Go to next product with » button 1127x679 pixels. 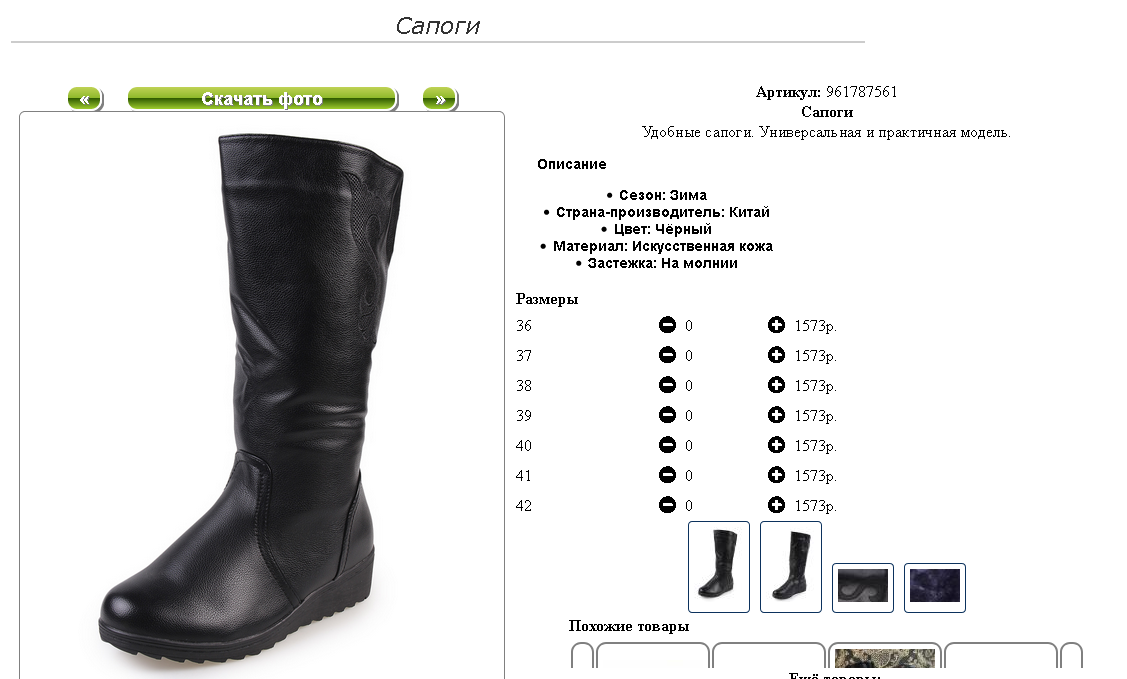440,98
